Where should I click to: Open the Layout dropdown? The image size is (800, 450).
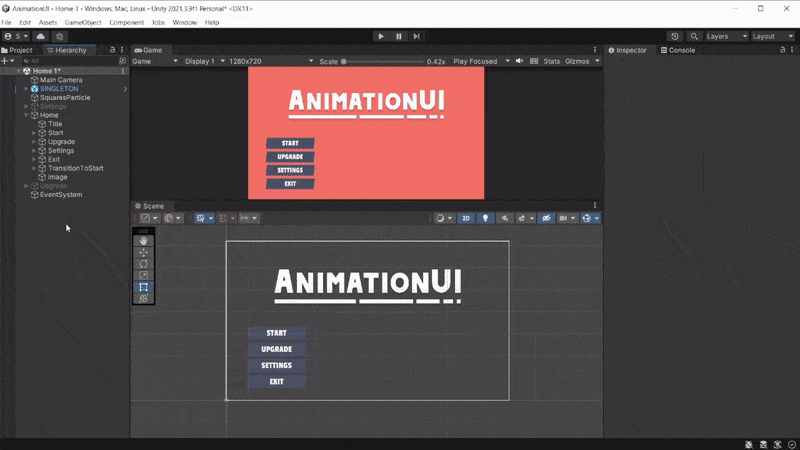(x=771, y=36)
